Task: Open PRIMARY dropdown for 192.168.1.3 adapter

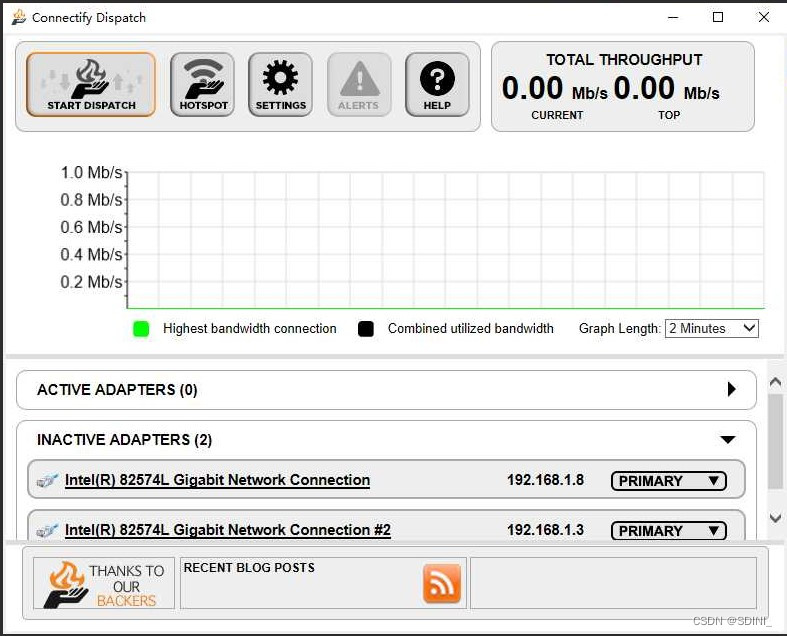Action: click(x=669, y=531)
